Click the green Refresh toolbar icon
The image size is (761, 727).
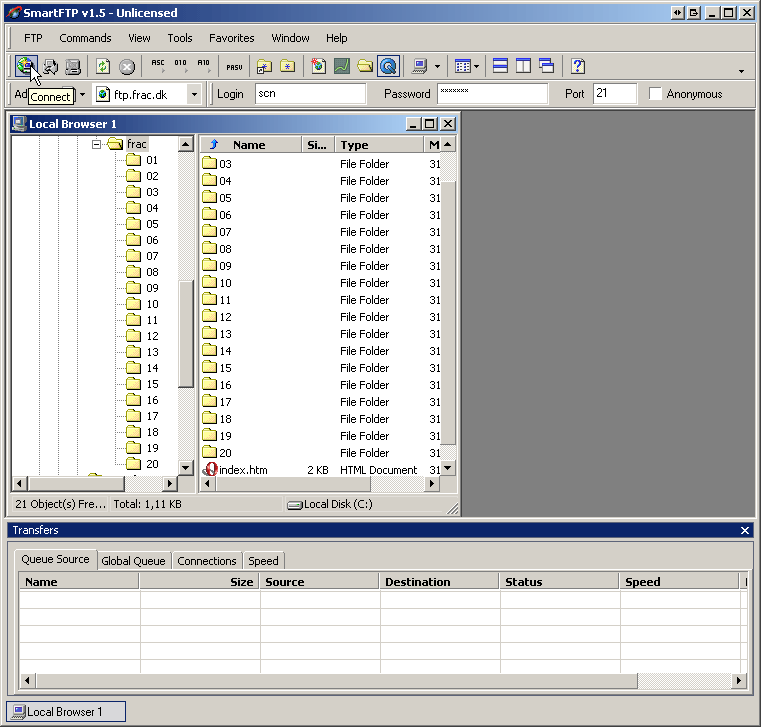(x=103, y=66)
